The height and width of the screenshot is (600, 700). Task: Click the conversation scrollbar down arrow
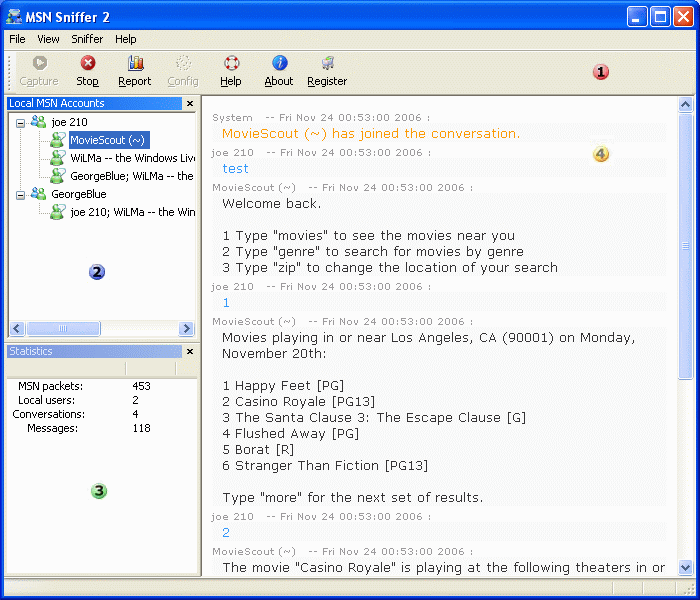(685, 568)
